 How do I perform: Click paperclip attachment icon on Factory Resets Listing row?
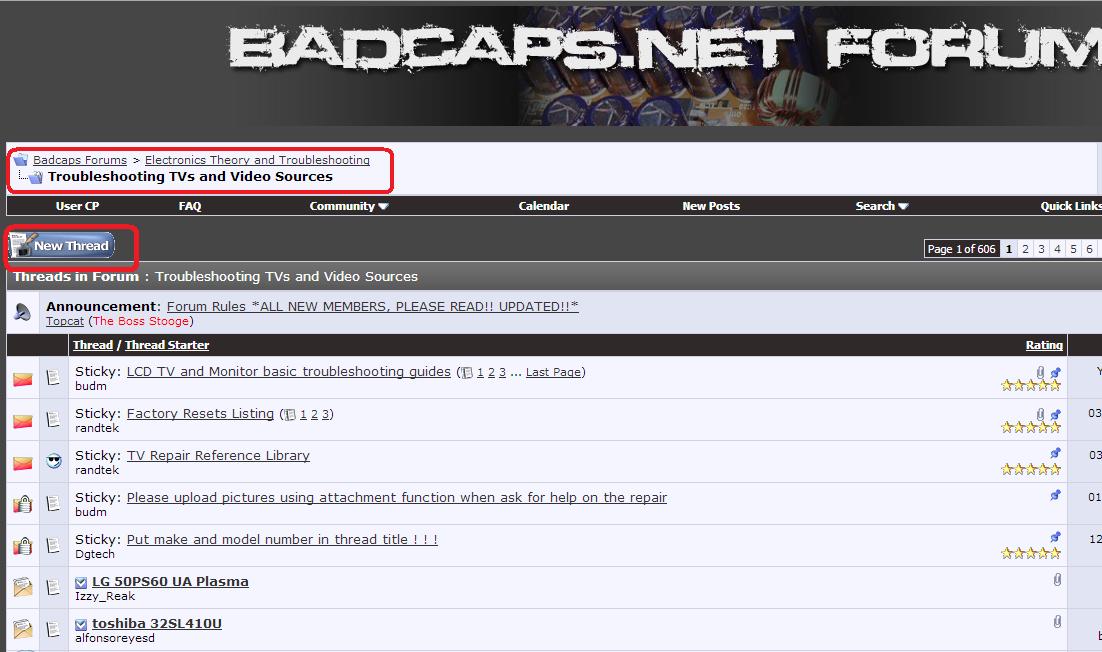click(1040, 415)
